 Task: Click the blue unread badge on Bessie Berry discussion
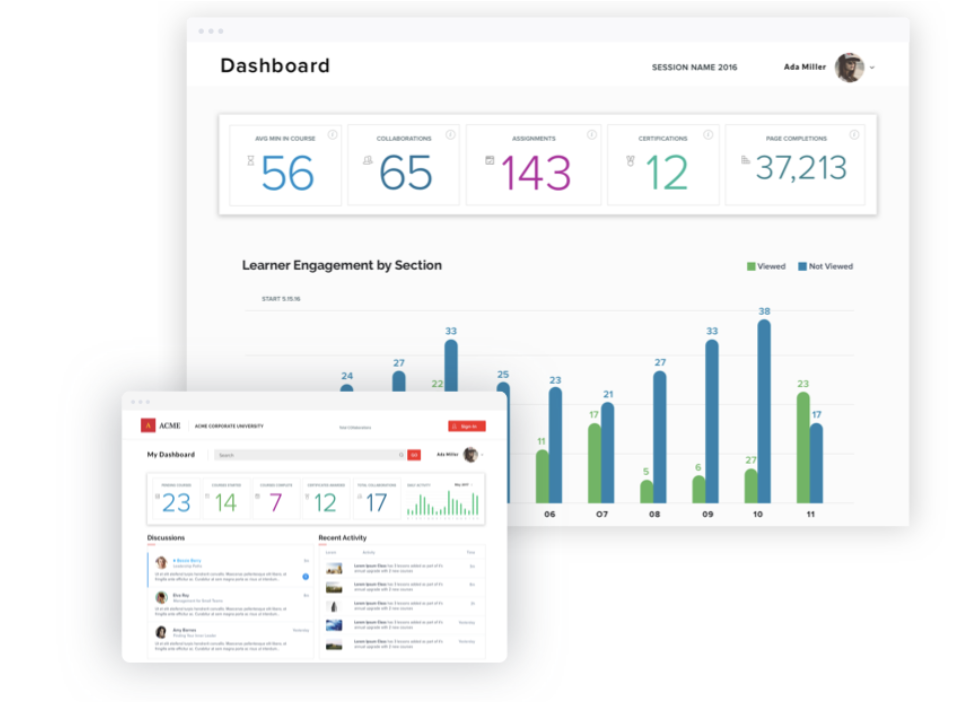[306, 577]
